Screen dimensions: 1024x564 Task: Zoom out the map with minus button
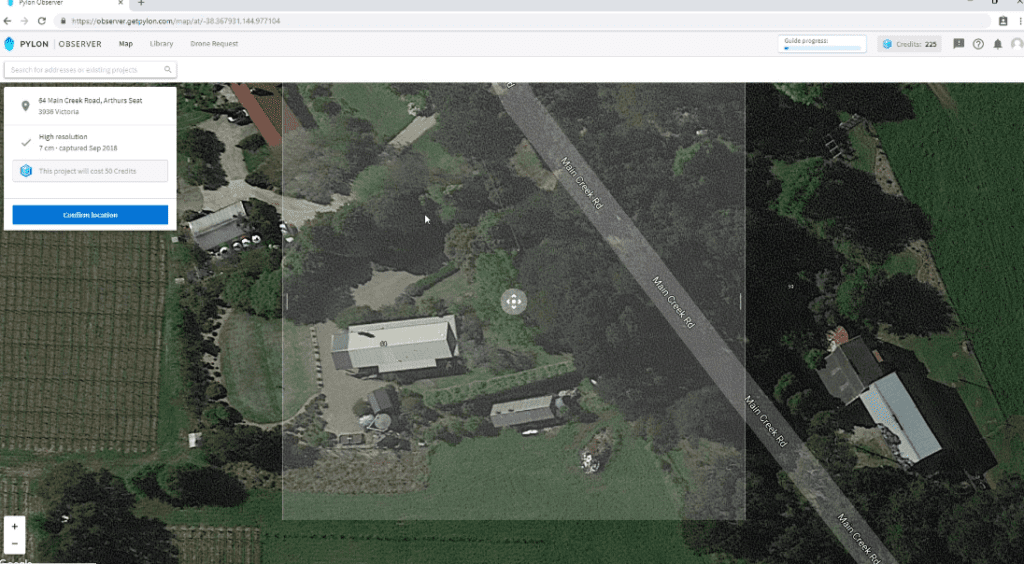click(14, 544)
